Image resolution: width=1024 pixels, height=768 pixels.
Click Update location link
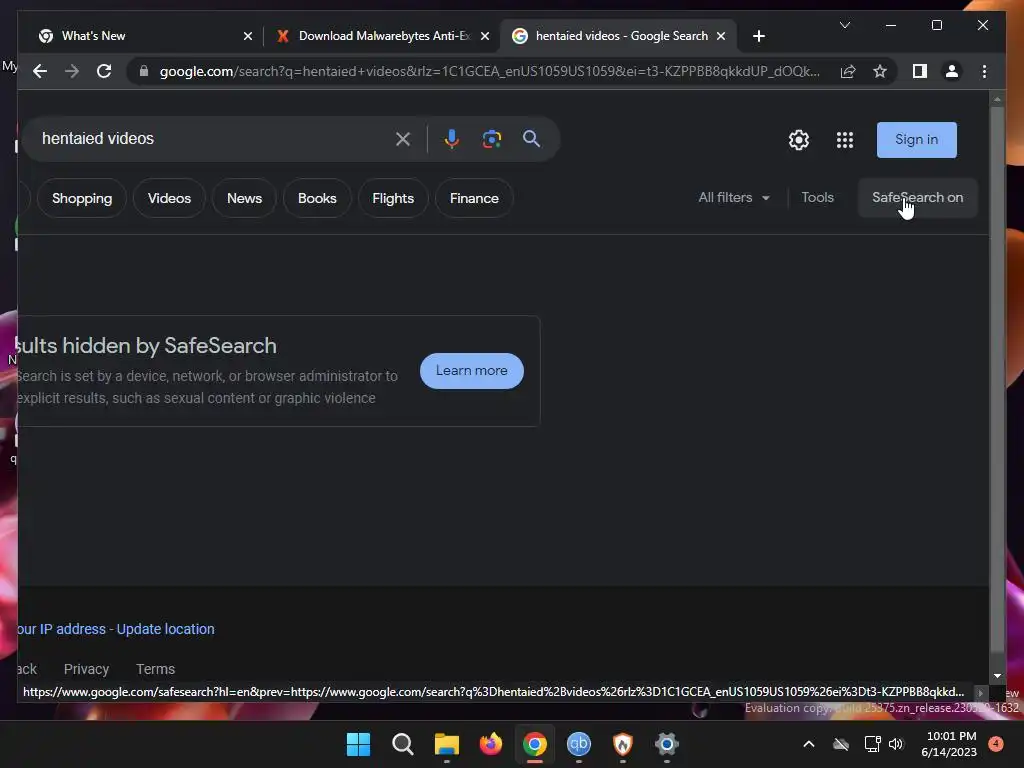coord(165,629)
